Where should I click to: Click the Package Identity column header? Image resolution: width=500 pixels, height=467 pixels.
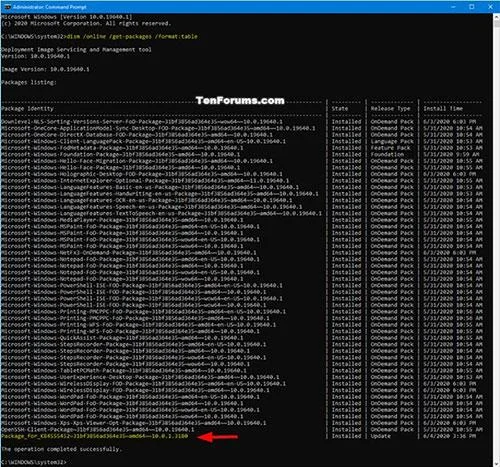tap(27, 109)
